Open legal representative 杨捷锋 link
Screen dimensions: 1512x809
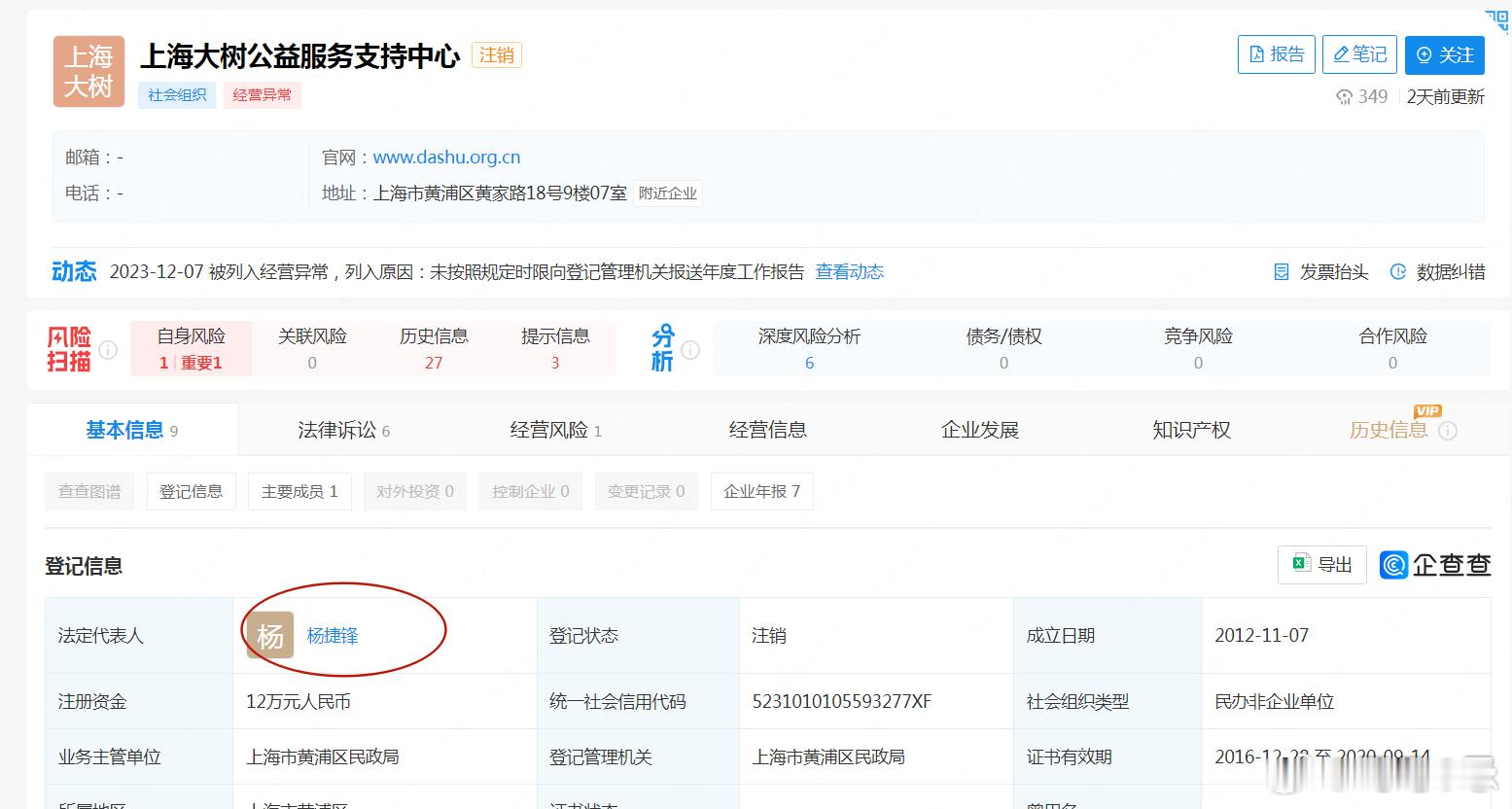[333, 636]
